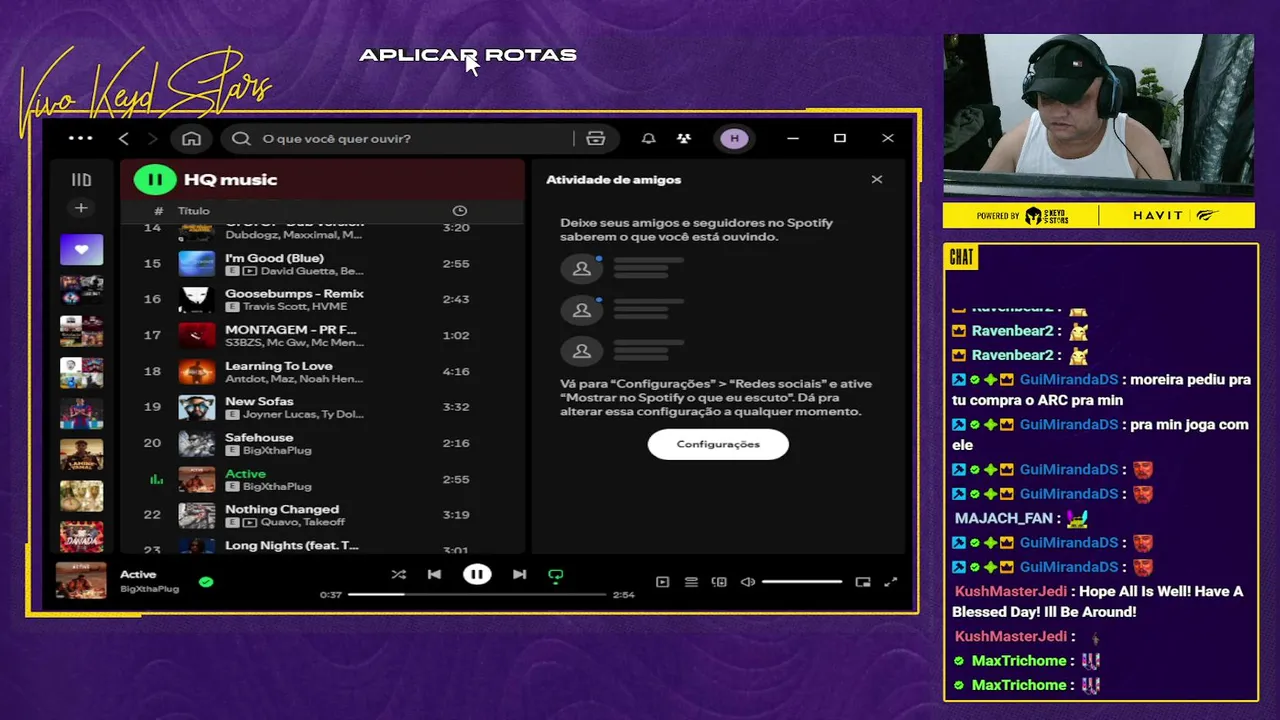Open artist Travis Scott link
1280x720 pixels.
(271, 307)
